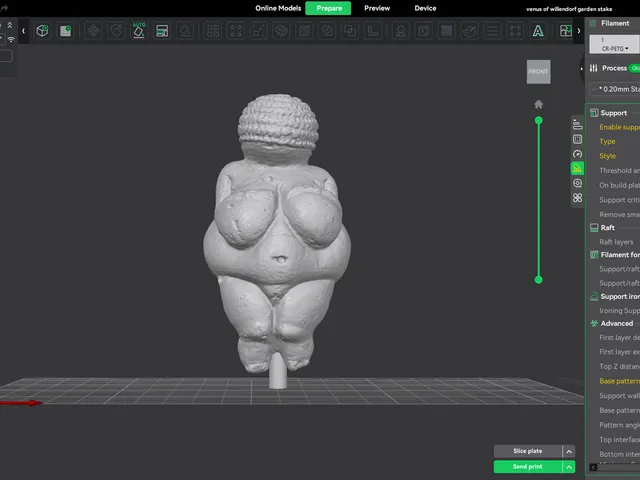Click the Arrange all objects icon

[x=162, y=31]
